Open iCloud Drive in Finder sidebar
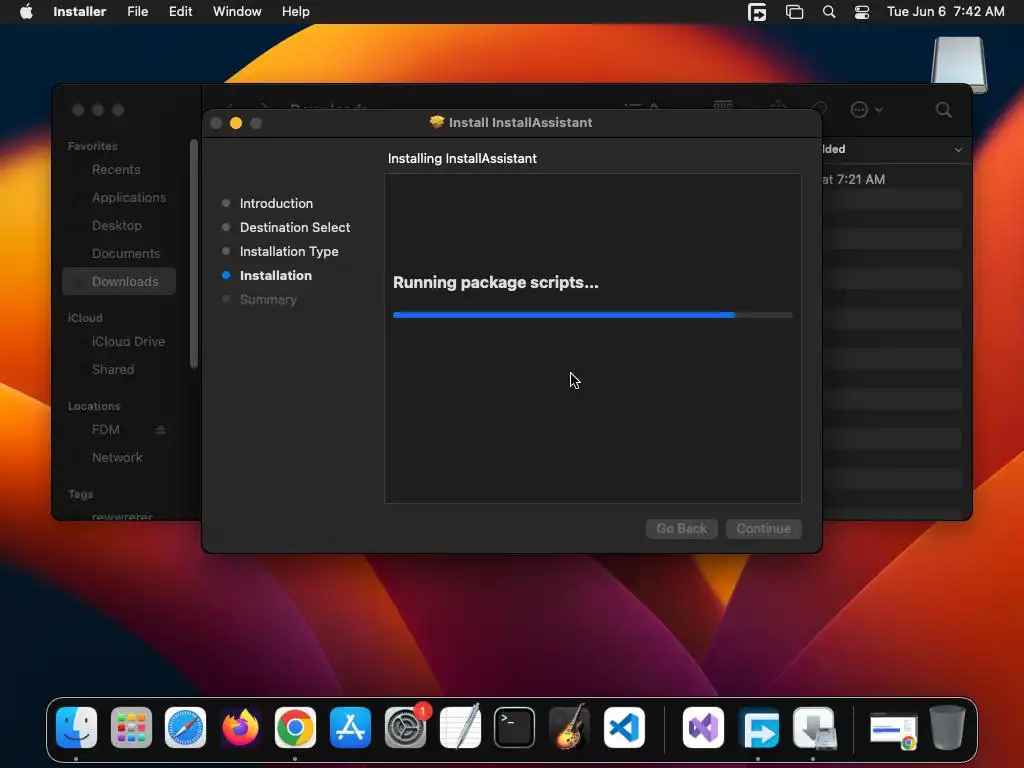Viewport: 1024px width, 768px height. (x=128, y=342)
